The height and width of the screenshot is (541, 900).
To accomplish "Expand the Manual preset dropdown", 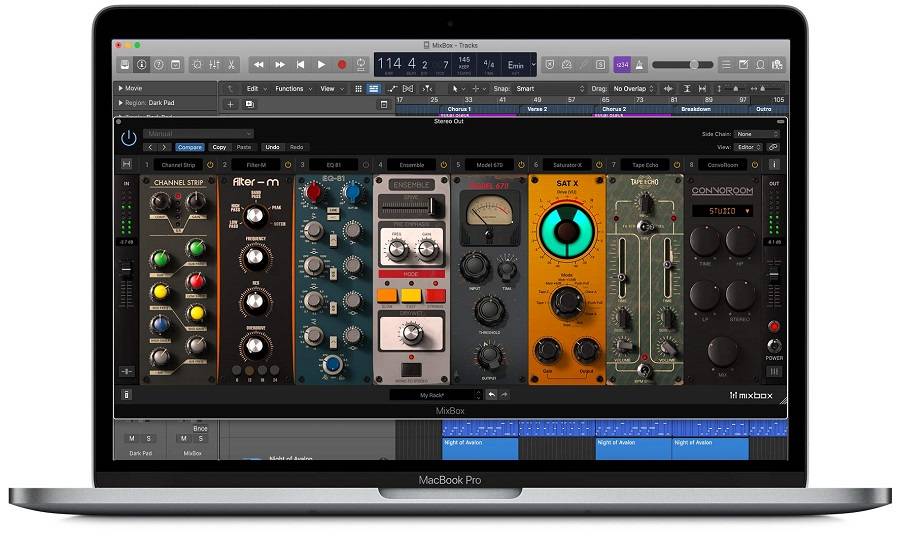I will point(198,133).
